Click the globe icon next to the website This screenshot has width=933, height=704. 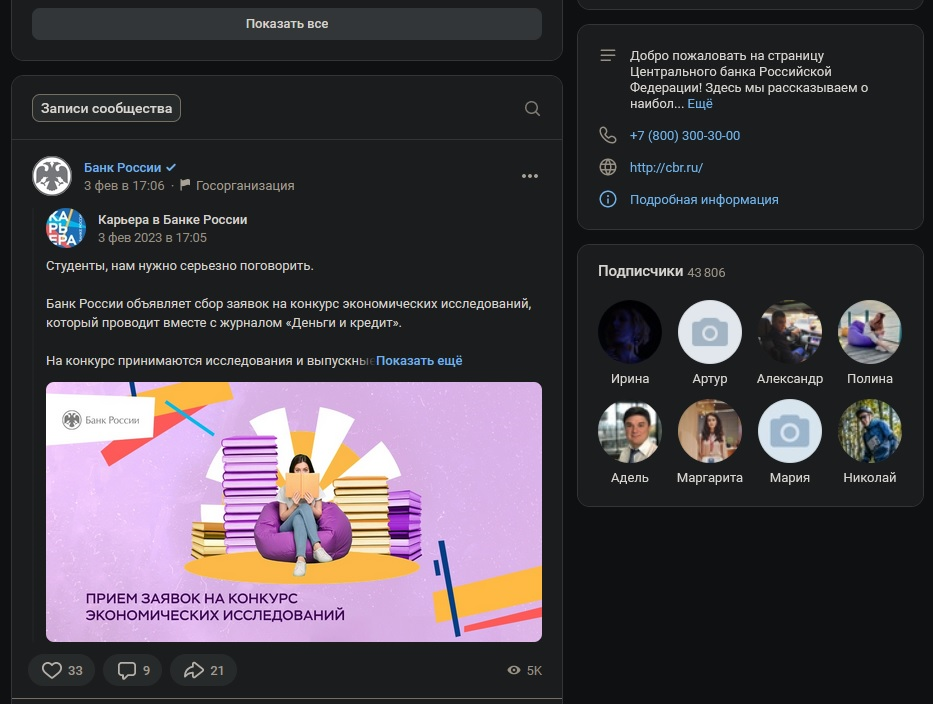(x=608, y=167)
